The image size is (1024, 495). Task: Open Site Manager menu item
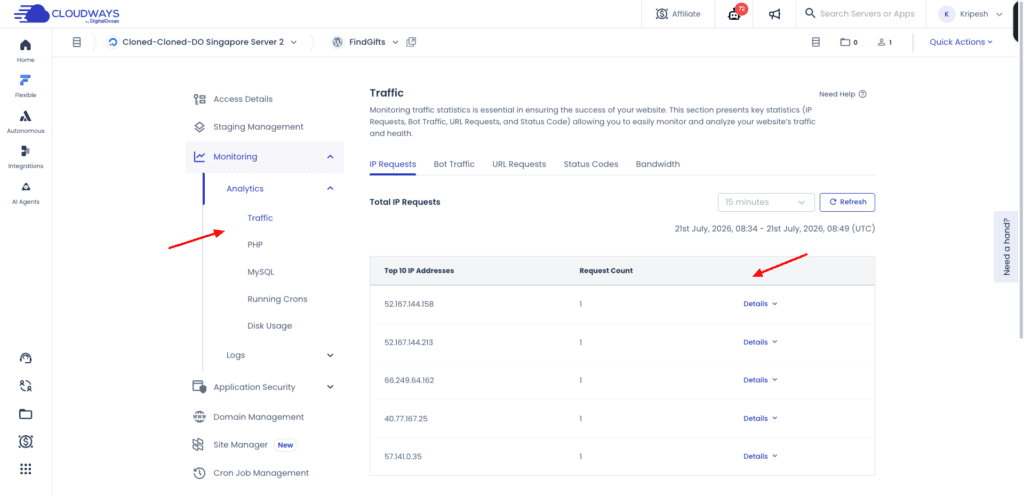tap(240, 445)
